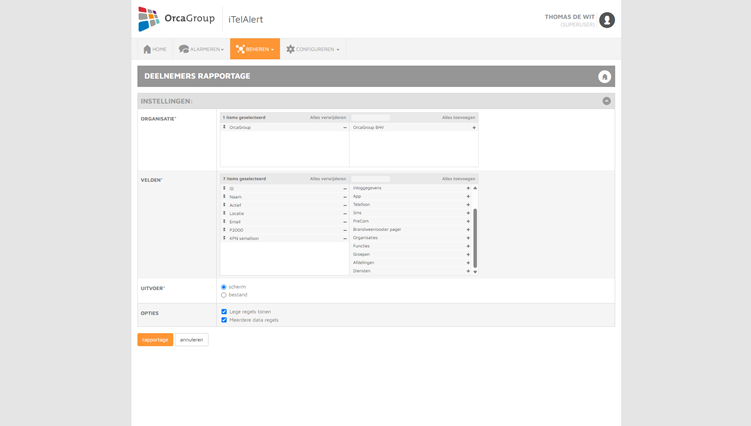Screen dimensions: 751x426
Task: Add the Diensten field with plus
Action: click(x=468, y=271)
